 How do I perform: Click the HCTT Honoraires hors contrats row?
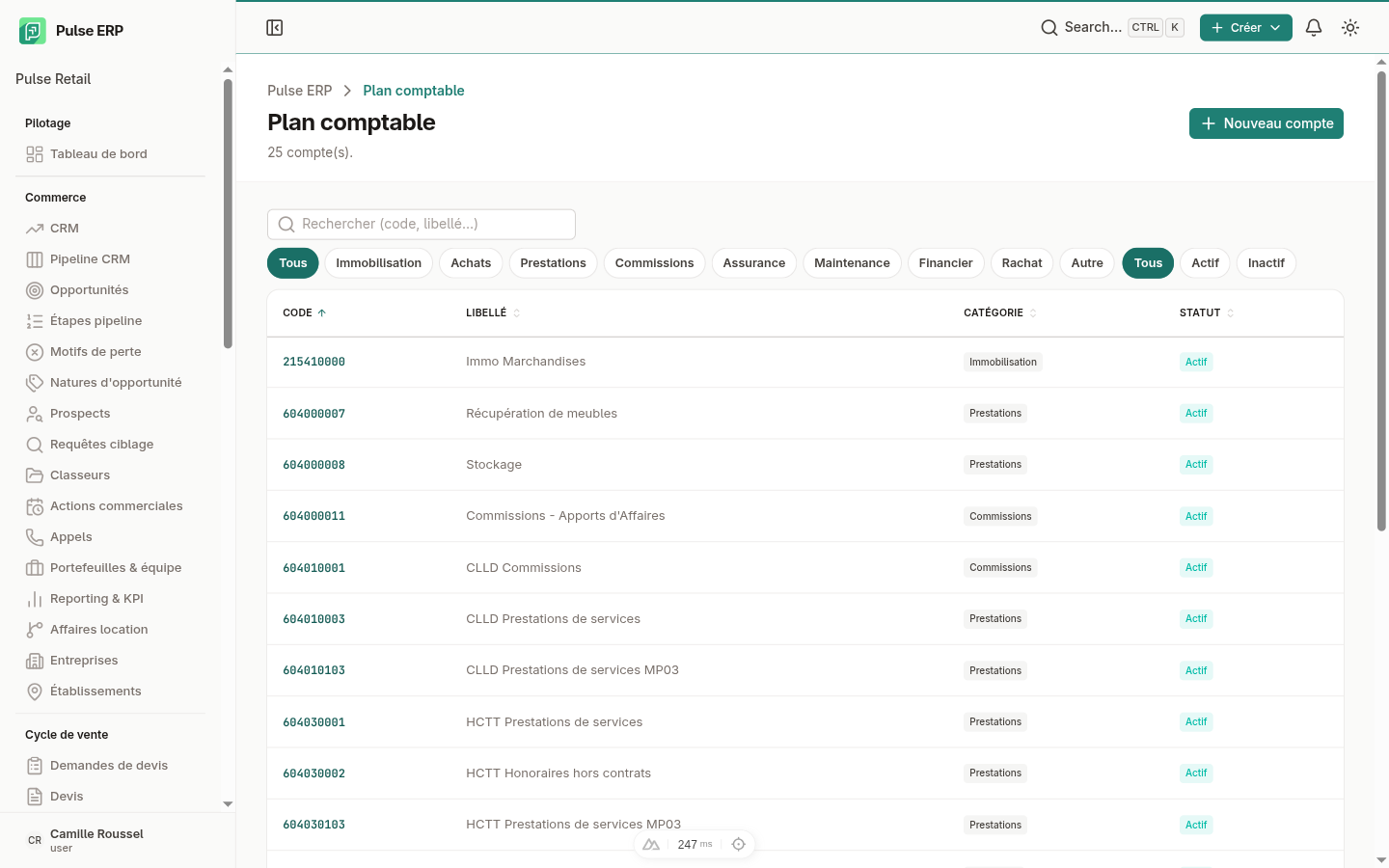(x=805, y=773)
